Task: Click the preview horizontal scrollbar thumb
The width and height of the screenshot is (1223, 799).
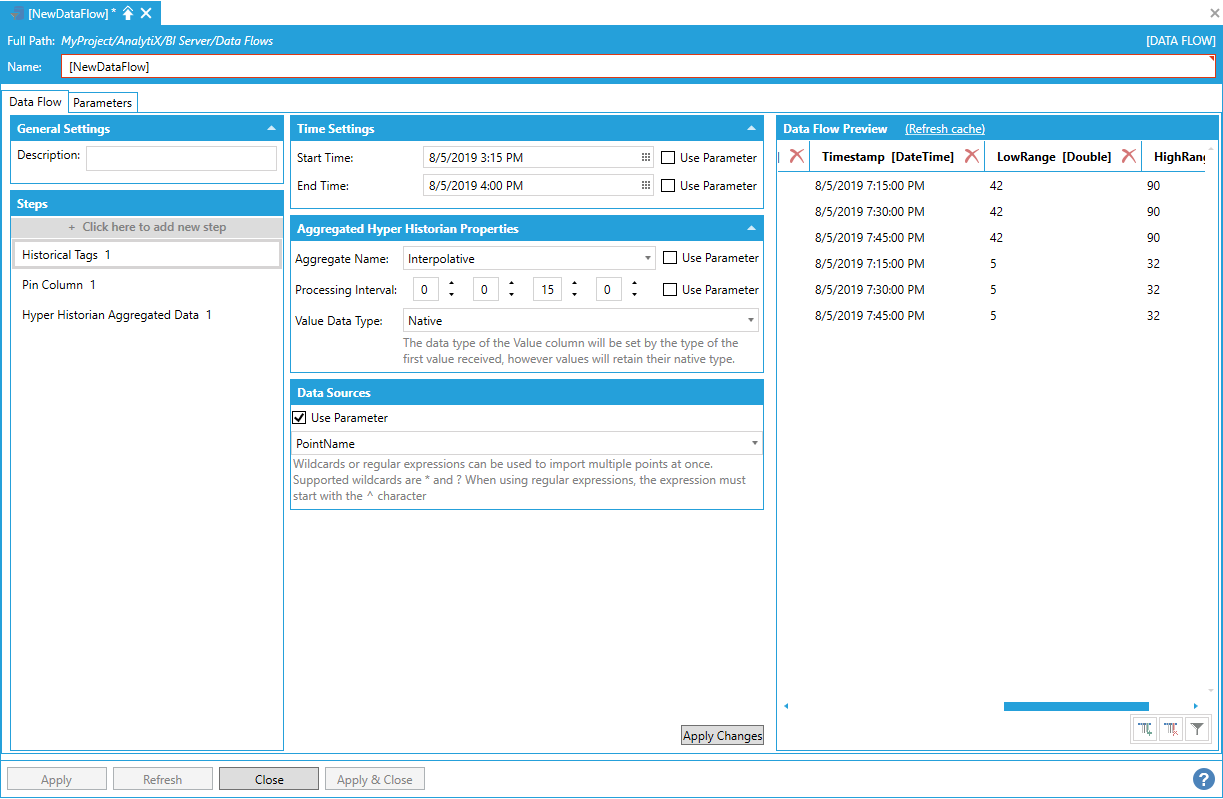Action: (1075, 706)
